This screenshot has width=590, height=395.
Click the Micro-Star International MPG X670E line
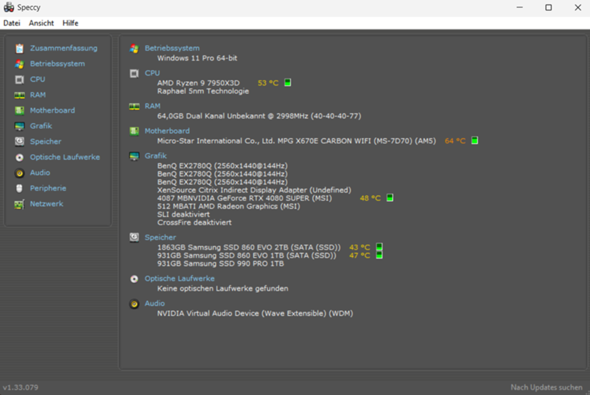tap(297, 141)
